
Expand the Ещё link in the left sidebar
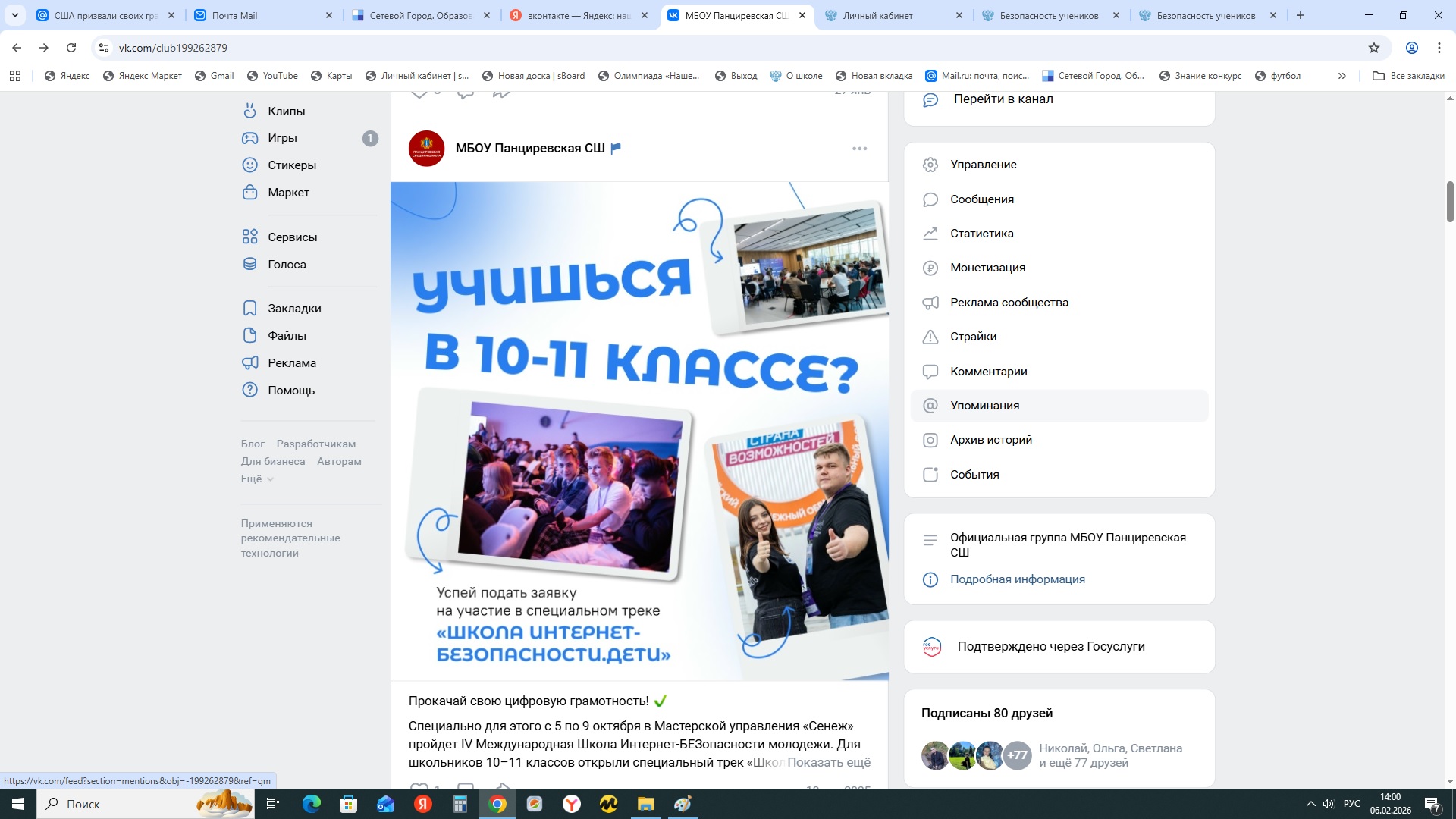click(x=254, y=479)
